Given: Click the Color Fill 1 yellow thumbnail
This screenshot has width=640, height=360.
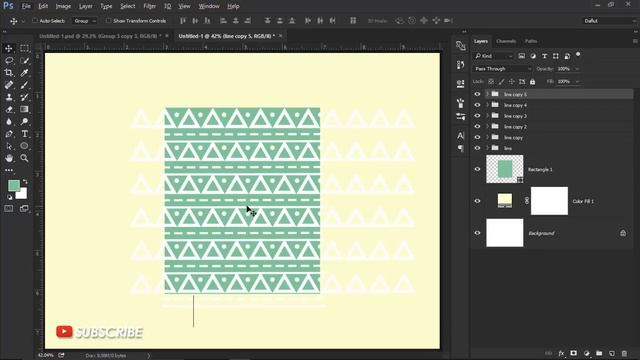Looking at the screenshot, I should pyautogui.click(x=504, y=201).
